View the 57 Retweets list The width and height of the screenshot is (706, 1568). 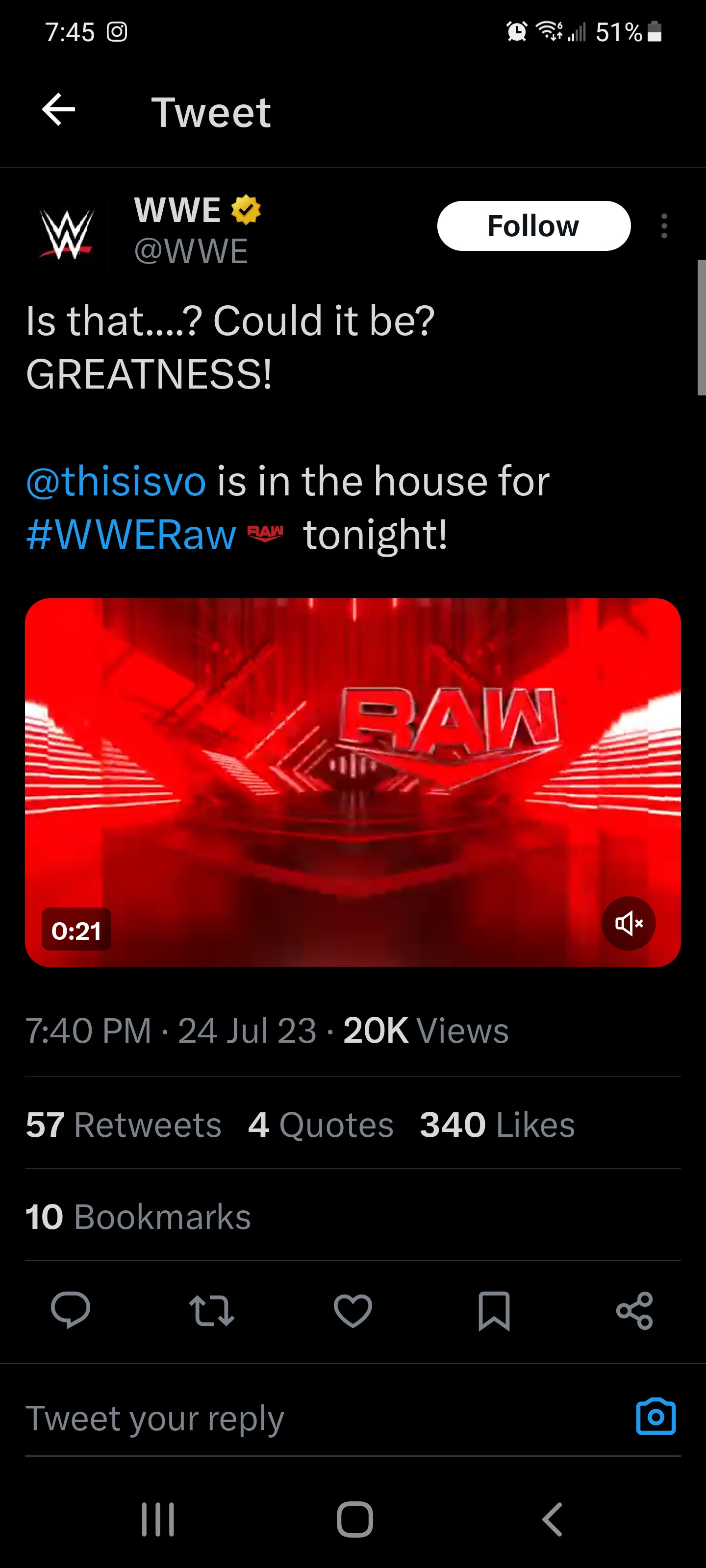coord(124,1124)
